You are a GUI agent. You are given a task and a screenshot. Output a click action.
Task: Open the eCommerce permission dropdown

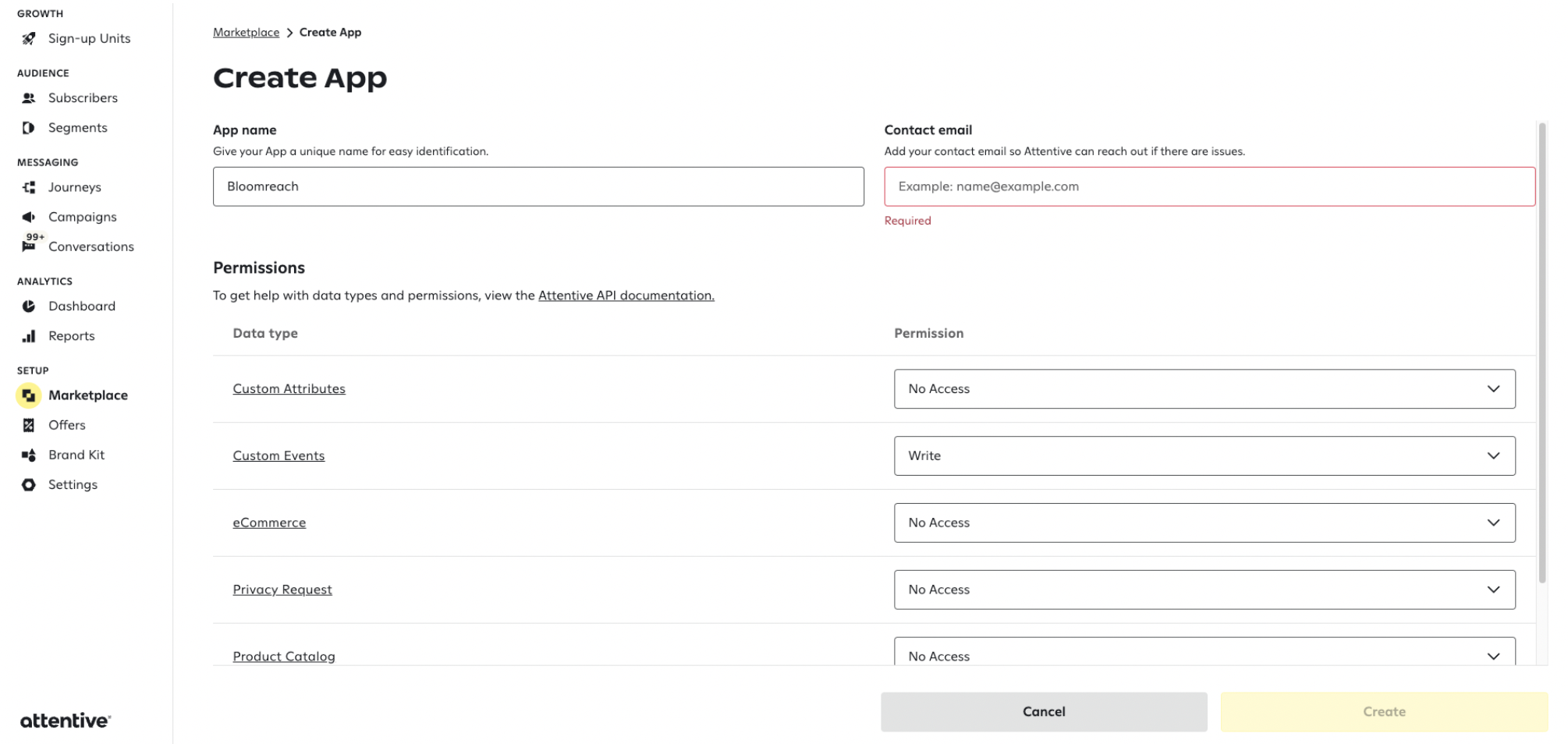[x=1204, y=523]
